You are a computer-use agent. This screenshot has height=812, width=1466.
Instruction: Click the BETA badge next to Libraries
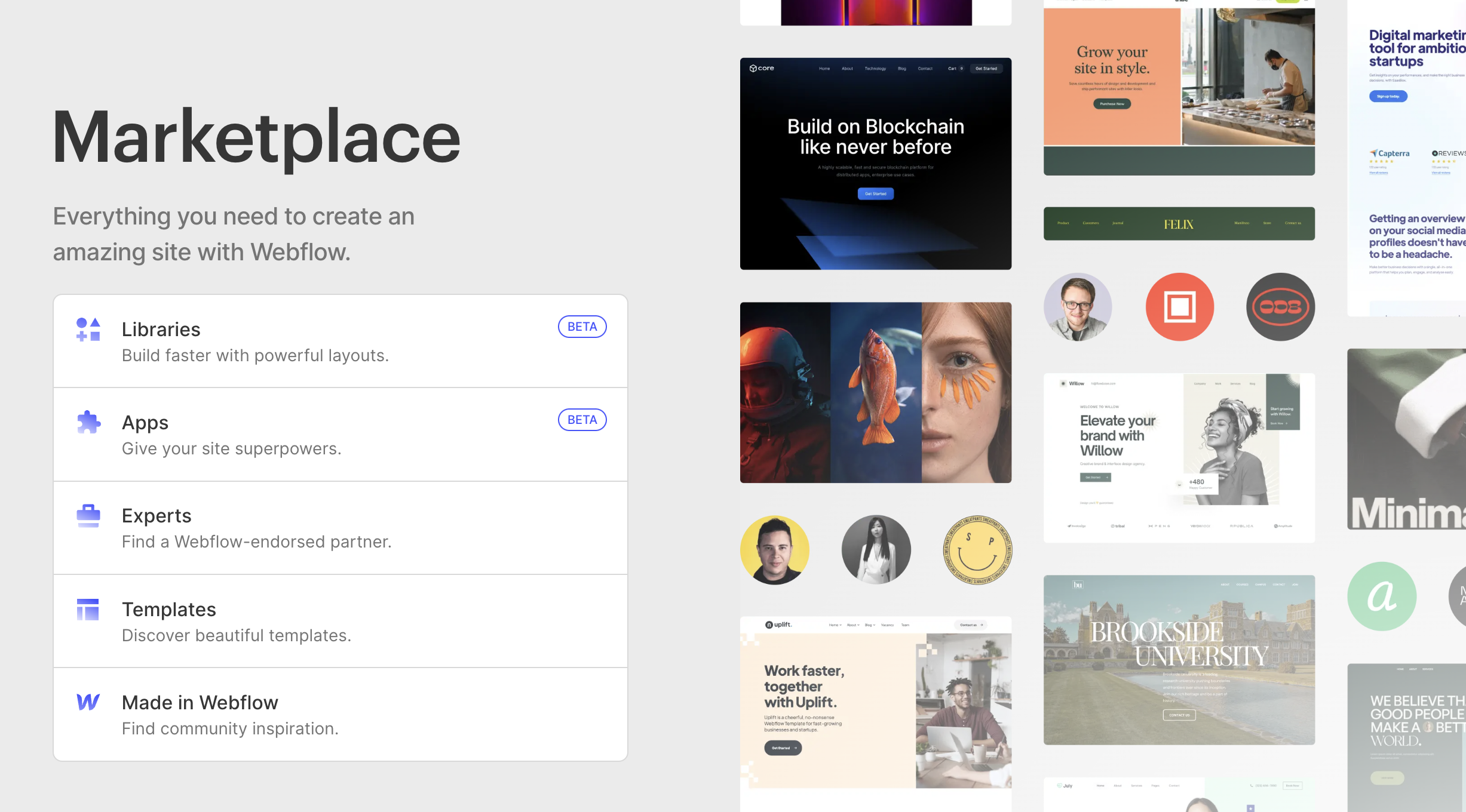[582, 327]
